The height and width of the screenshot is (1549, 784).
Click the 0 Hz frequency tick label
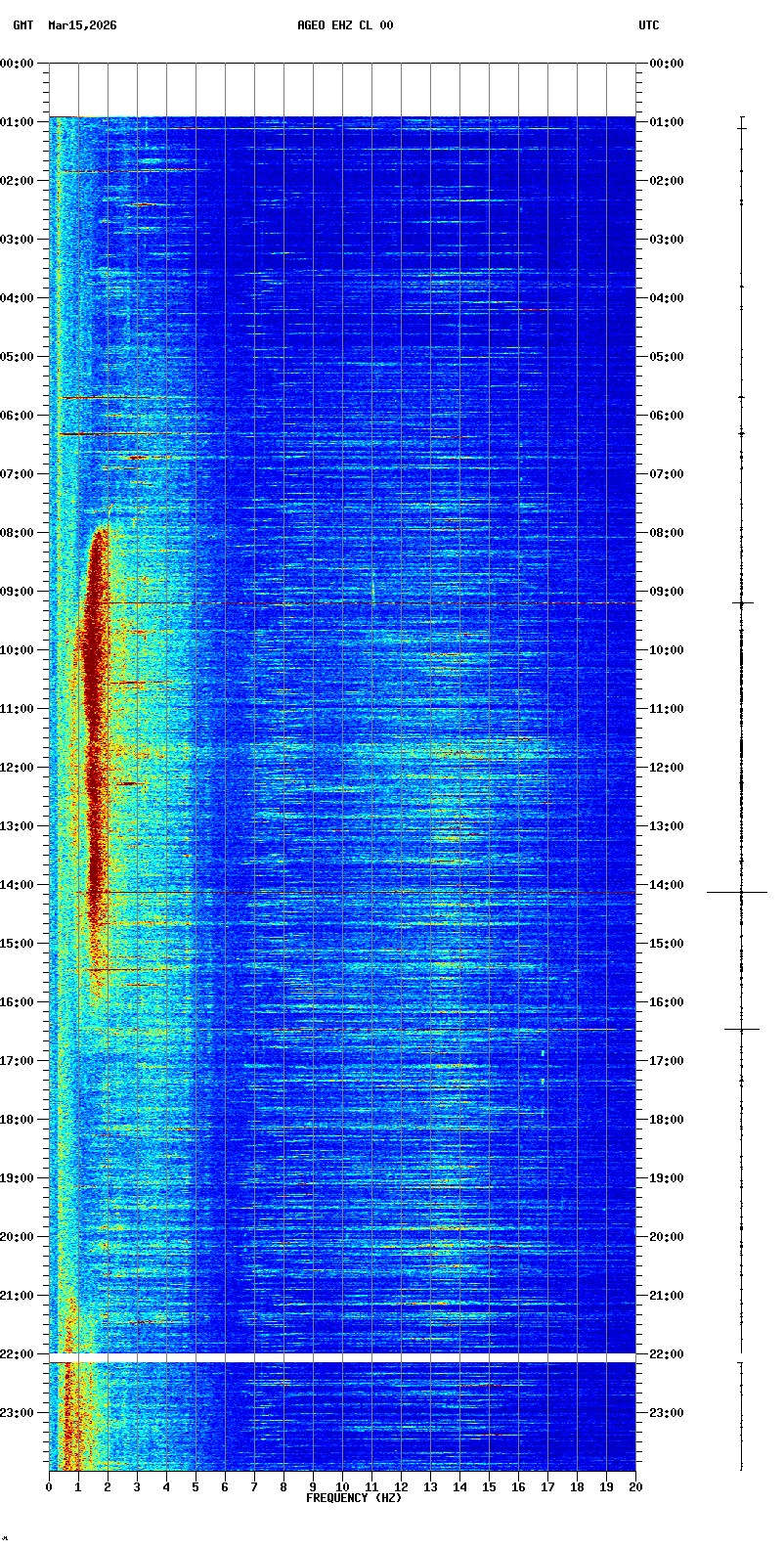point(49,1486)
